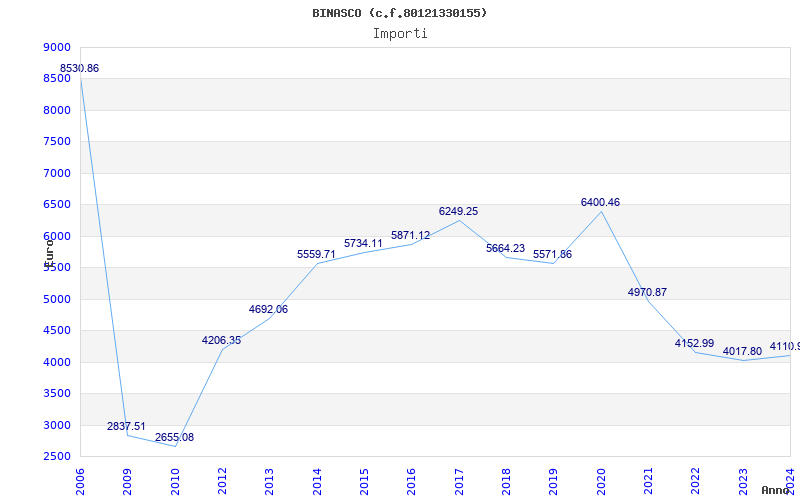This screenshot has height=500, width=800.
Task: Select the 4970.87 data label
Action: click(647, 292)
